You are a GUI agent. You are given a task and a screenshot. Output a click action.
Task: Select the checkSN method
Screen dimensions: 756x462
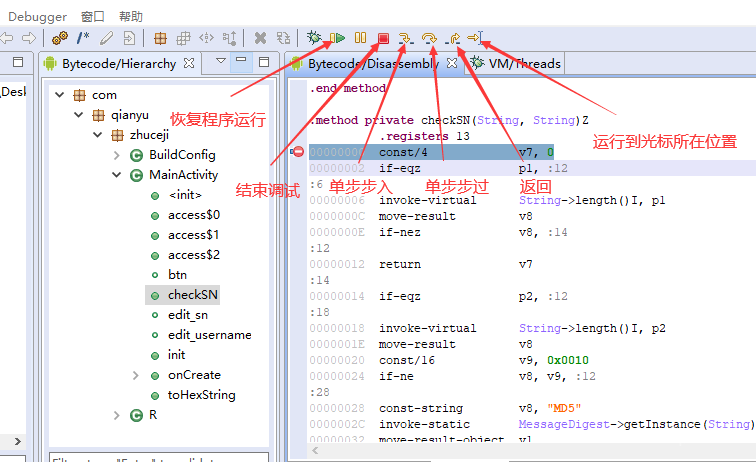point(193,295)
